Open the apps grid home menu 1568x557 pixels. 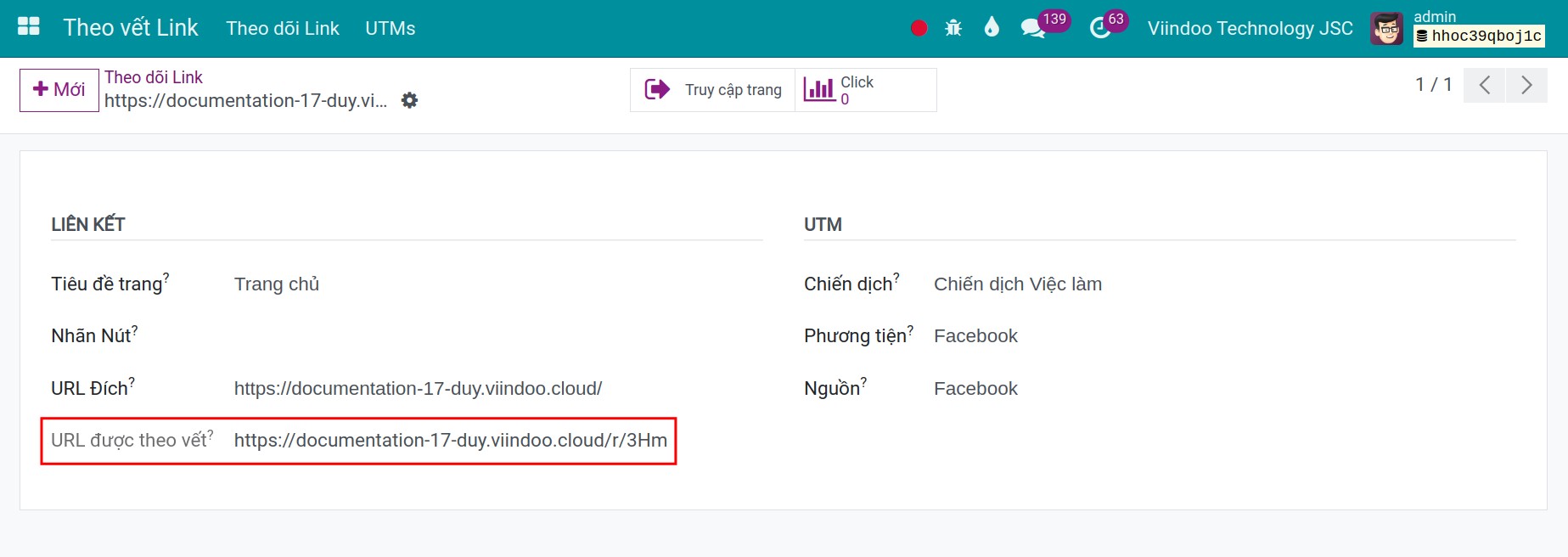(x=29, y=27)
